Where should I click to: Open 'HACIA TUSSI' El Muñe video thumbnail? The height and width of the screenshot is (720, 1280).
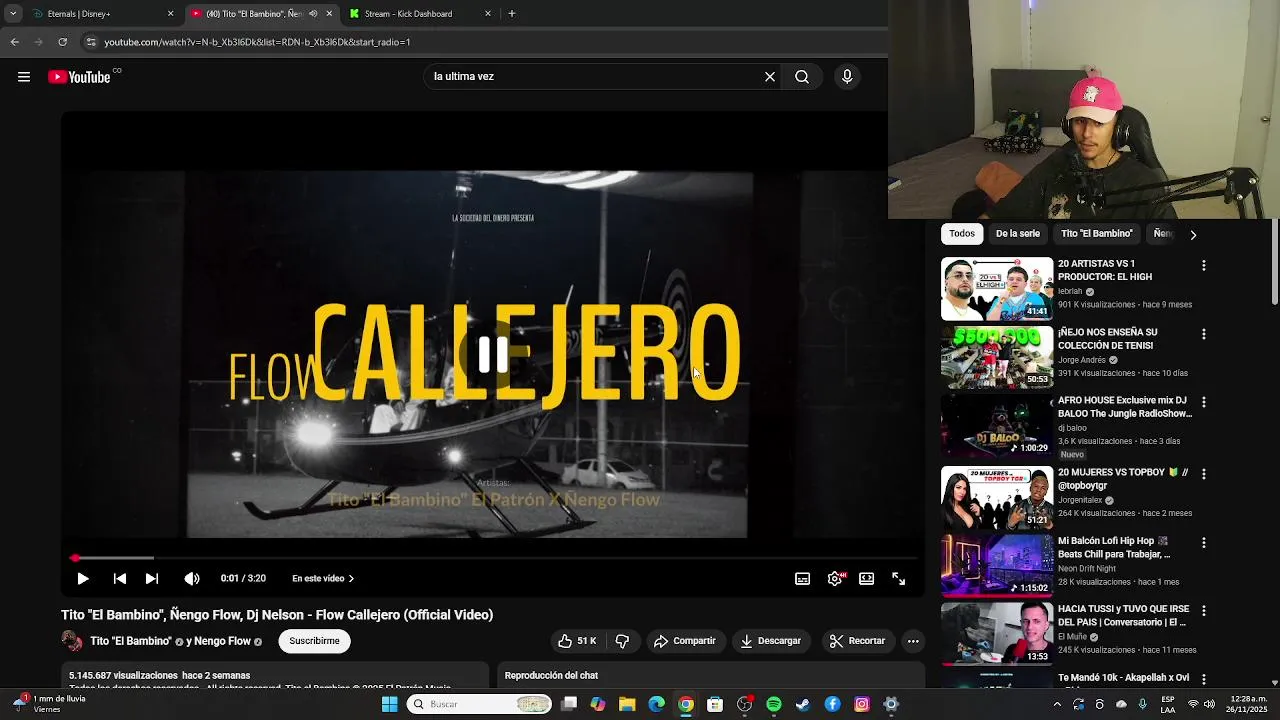tap(997, 633)
